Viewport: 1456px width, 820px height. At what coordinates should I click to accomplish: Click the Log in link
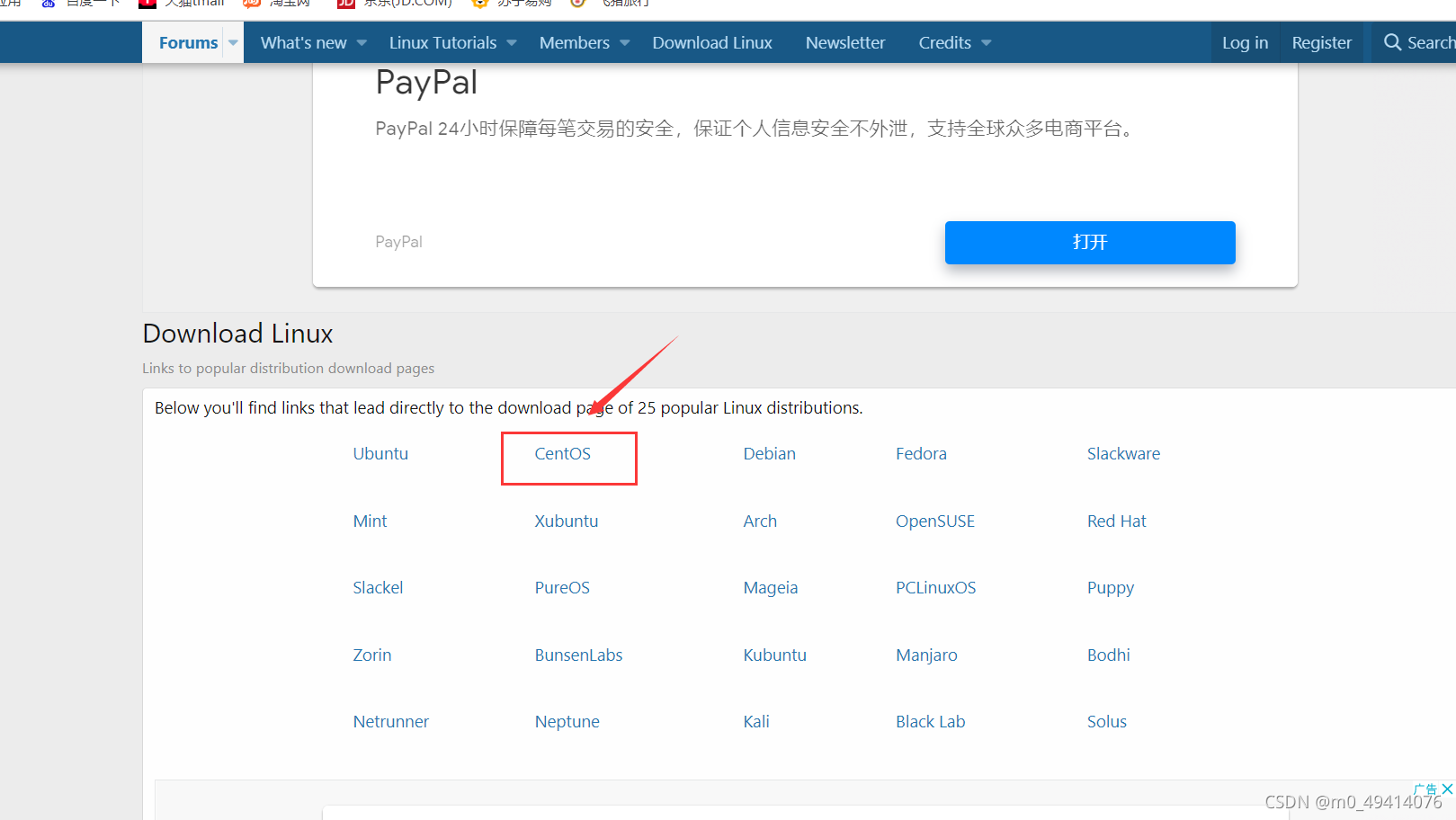point(1245,42)
